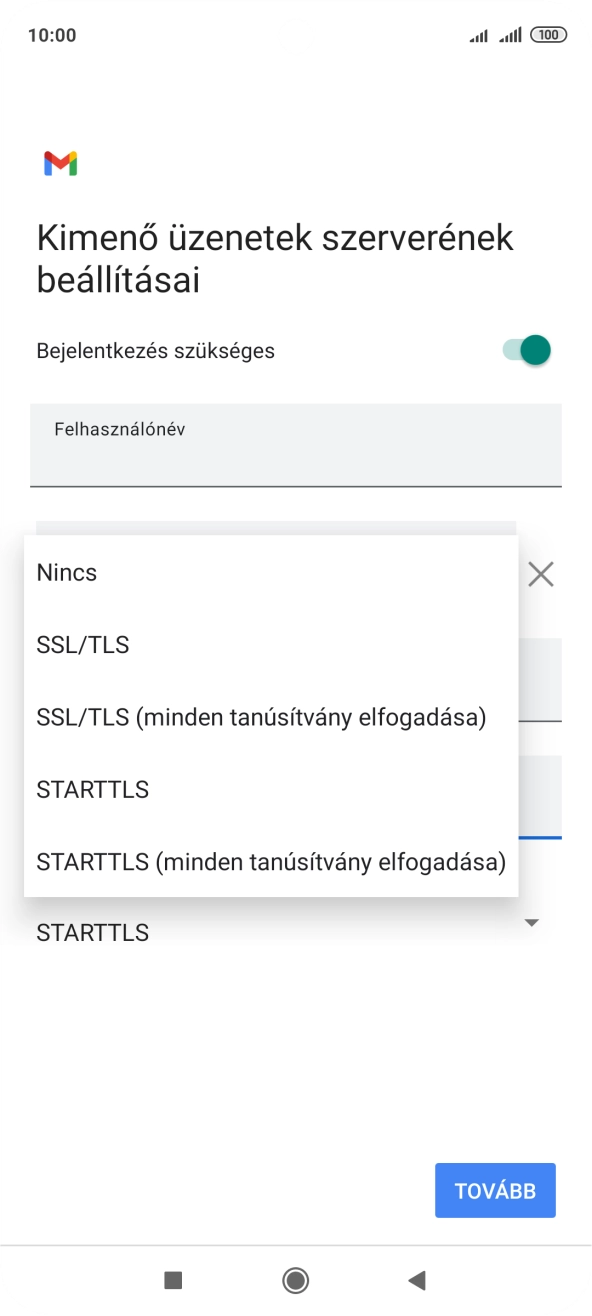Expand the dropdown chevron next to STARTTLS
The image size is (592, 1316).
pos(533,924)
